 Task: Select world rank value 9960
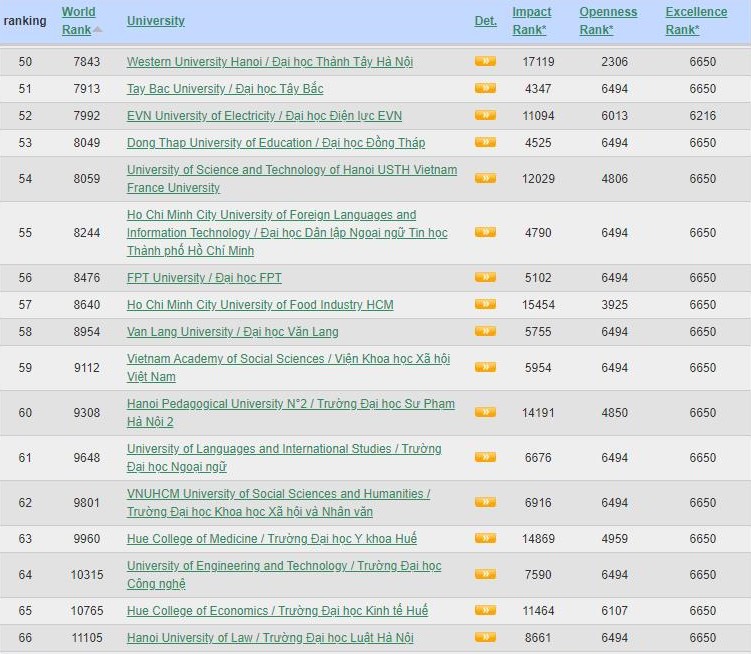(87, 539)
